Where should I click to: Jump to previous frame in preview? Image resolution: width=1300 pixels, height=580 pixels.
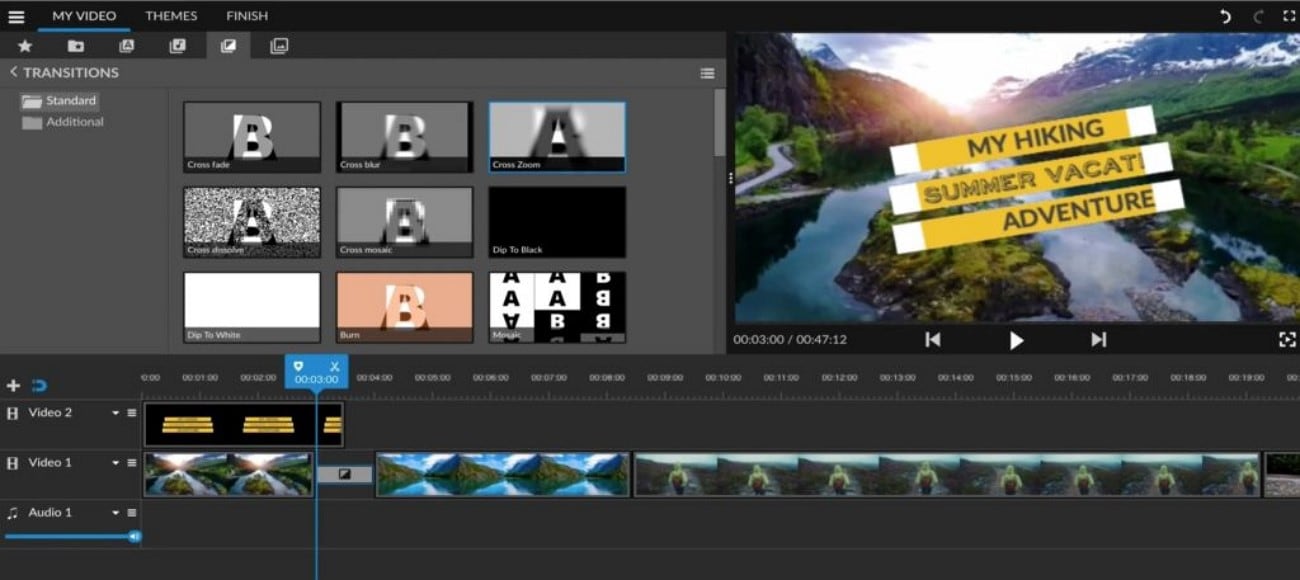tap(932, 340)
